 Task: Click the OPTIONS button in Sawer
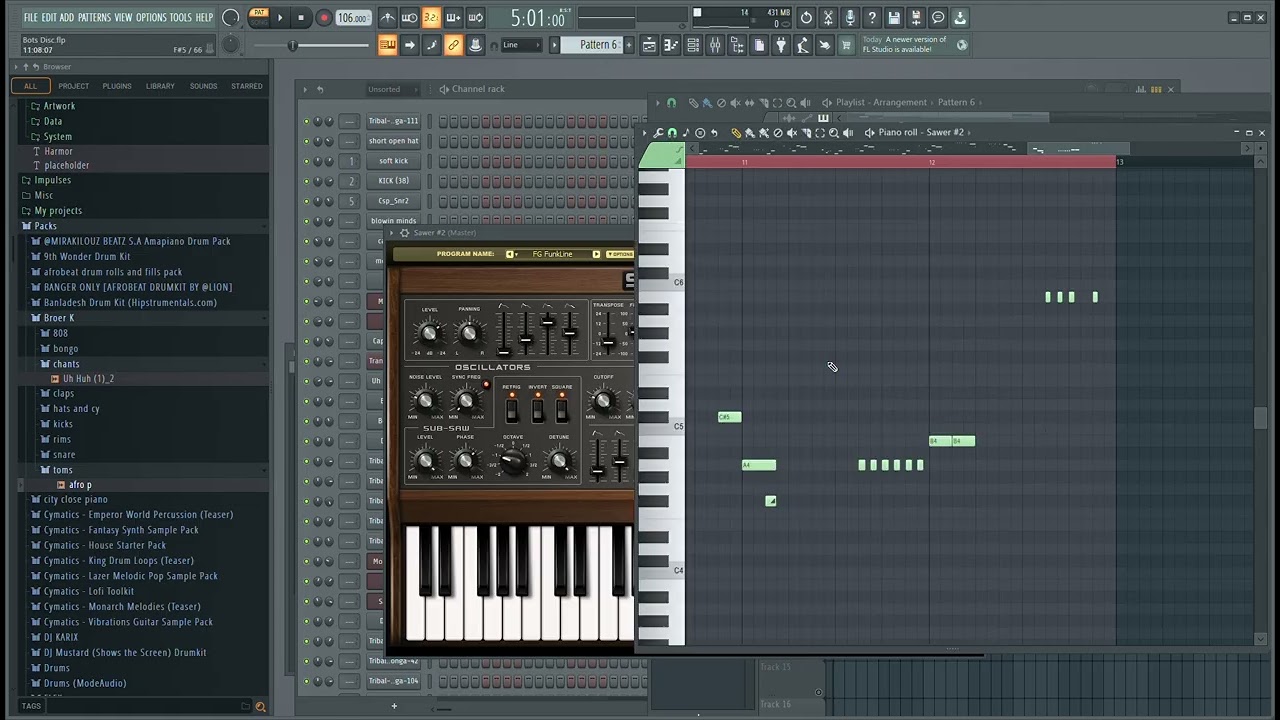(620, 254)
